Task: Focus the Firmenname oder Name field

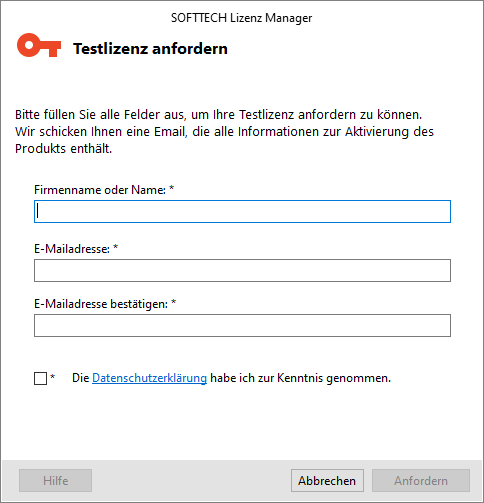Action: tap(242, 211)
